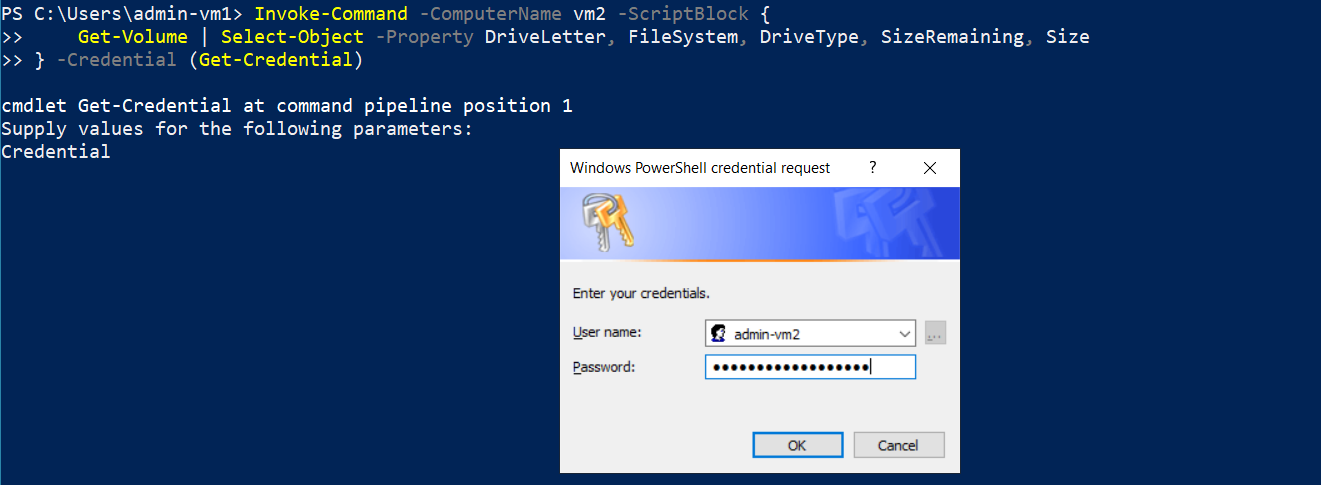Click the "Password:" label

tap(604, 367)
